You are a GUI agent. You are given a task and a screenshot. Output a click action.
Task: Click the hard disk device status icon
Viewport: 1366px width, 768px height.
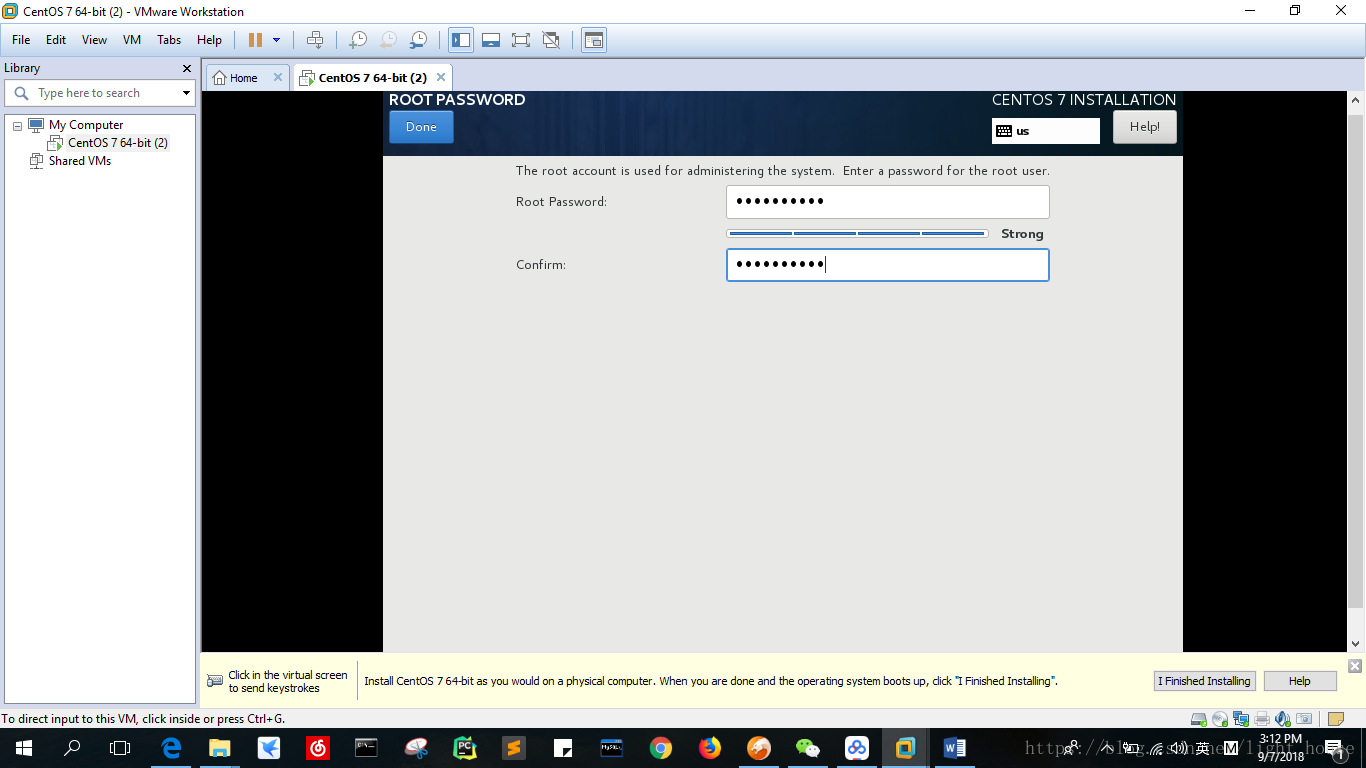pos(1198,719)
